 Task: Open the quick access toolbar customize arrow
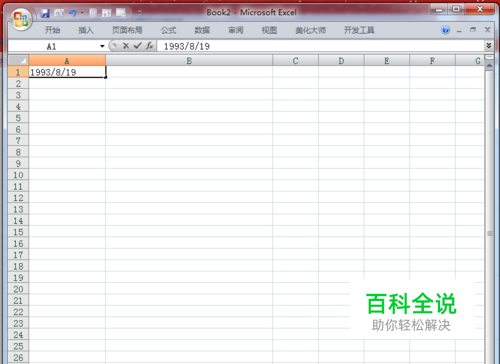pyautogui.click(x=139, y=13)
